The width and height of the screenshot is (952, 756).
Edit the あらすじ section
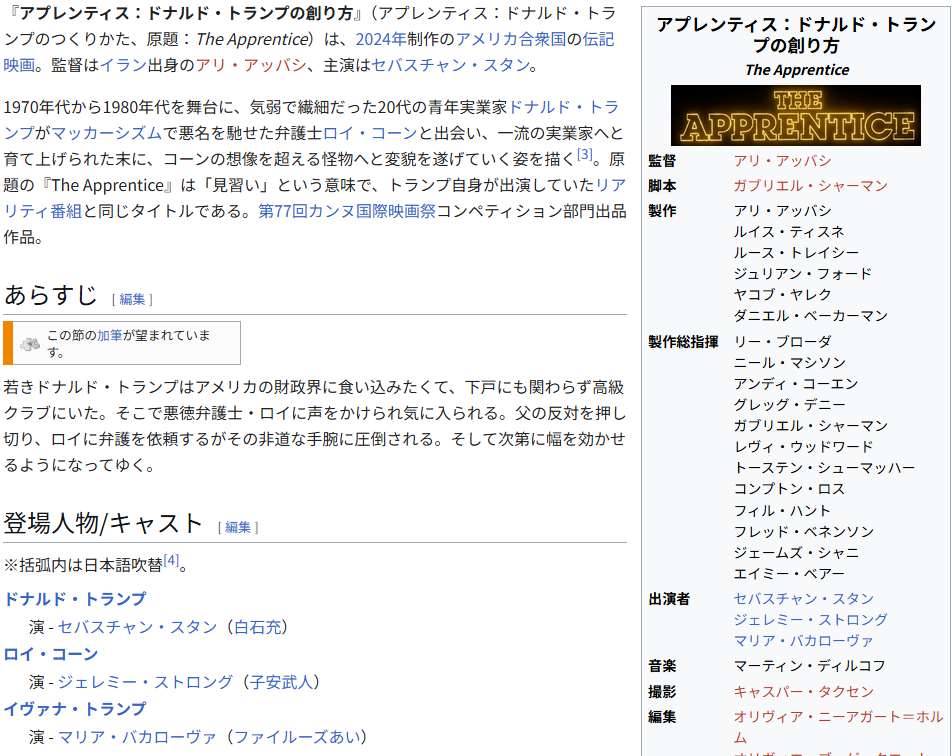pyautogui.click(x=132, y=299)
